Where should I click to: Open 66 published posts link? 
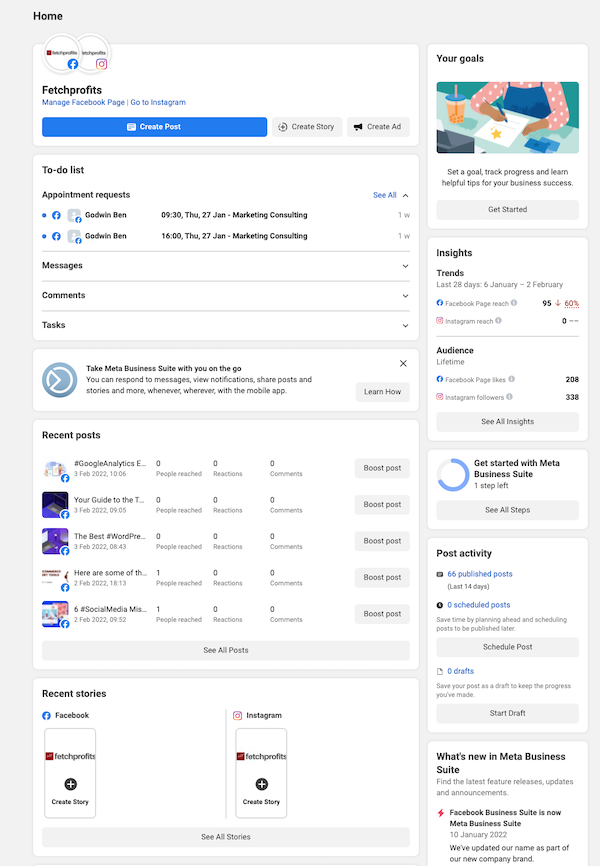click(x=480, y=574)
